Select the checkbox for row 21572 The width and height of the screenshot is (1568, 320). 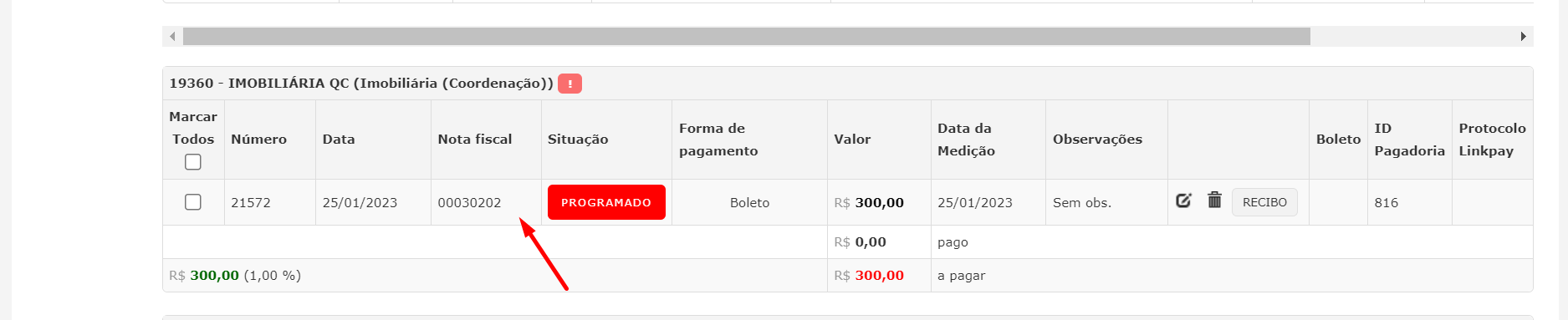[x=193, y=202]
